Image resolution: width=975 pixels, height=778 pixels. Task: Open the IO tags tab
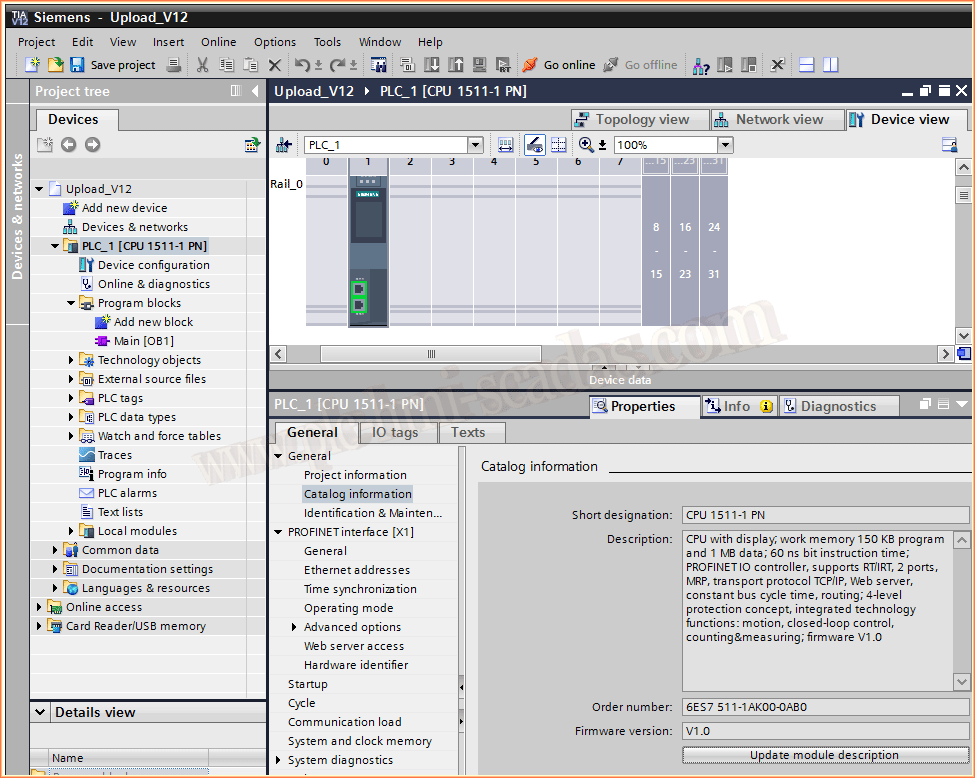click(x=395, y=432)
